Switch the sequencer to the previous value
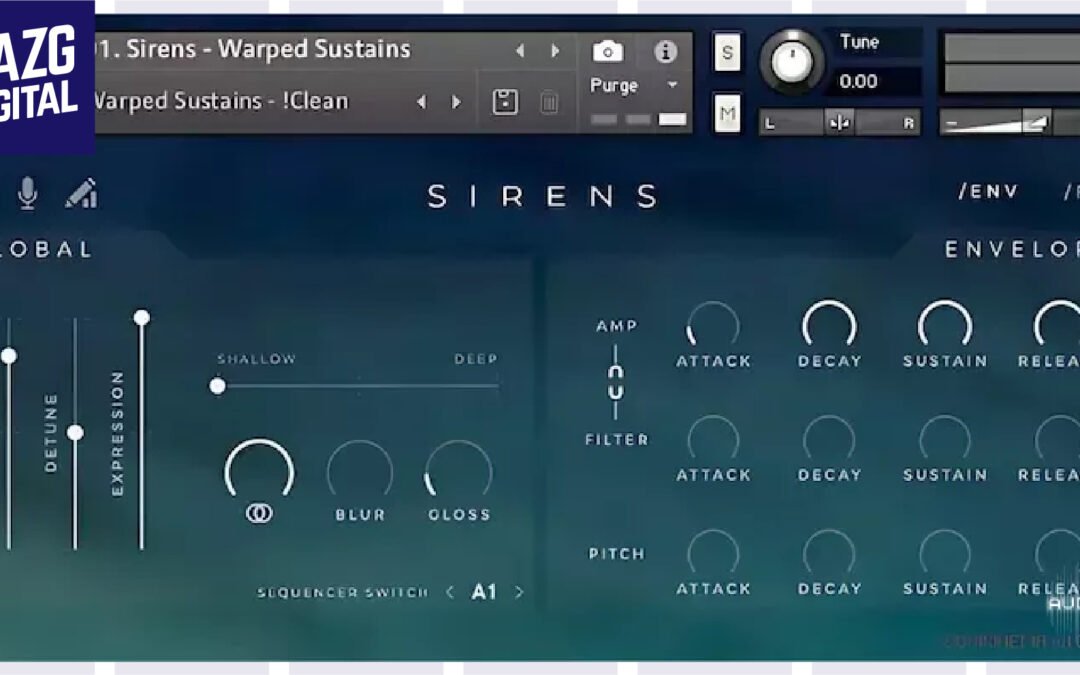The height and width of the screenshot is (675, 1080). [450, 592]
